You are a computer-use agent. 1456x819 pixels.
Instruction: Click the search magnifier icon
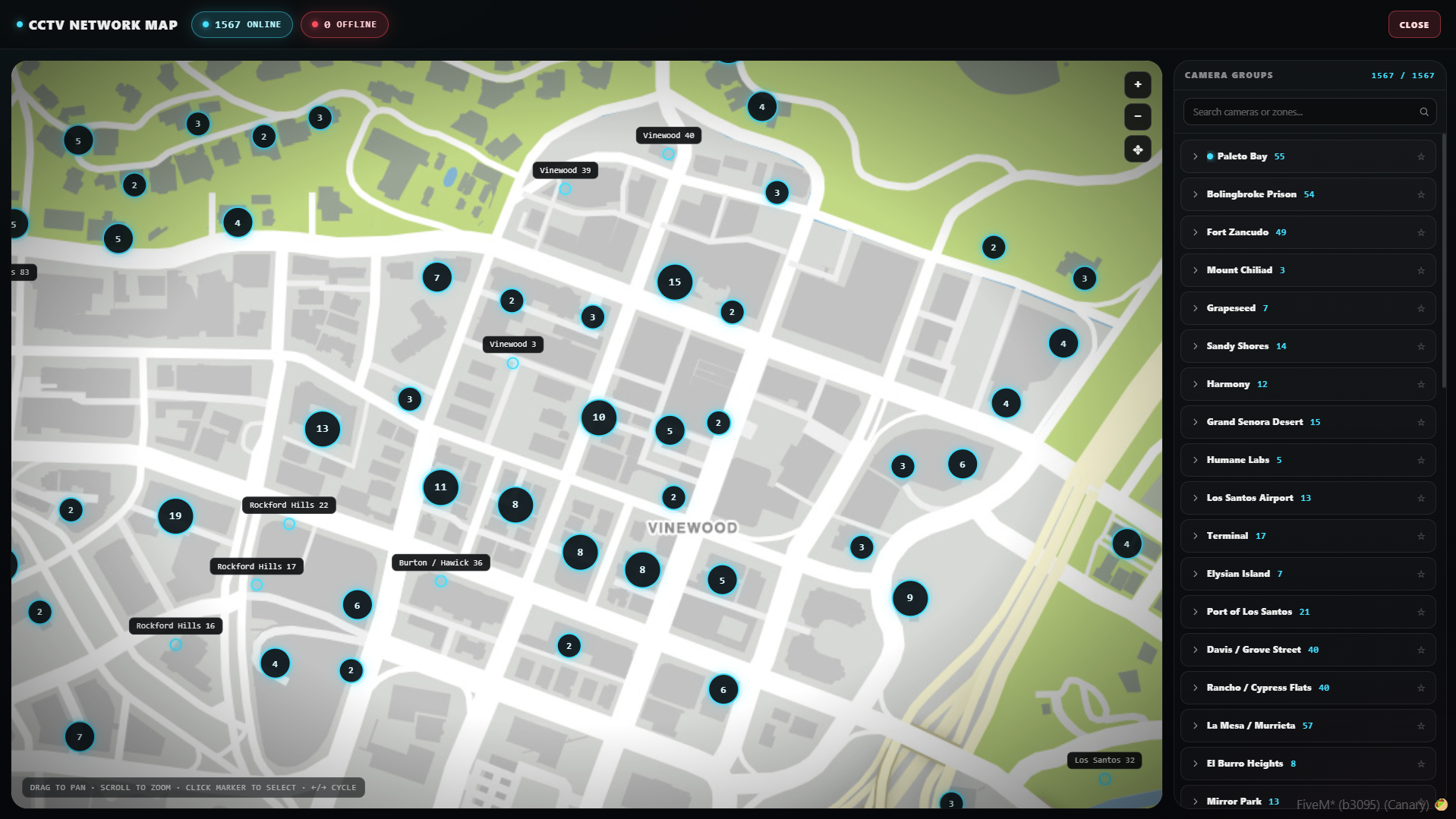pyautogui.click(x=1424, y=112)
